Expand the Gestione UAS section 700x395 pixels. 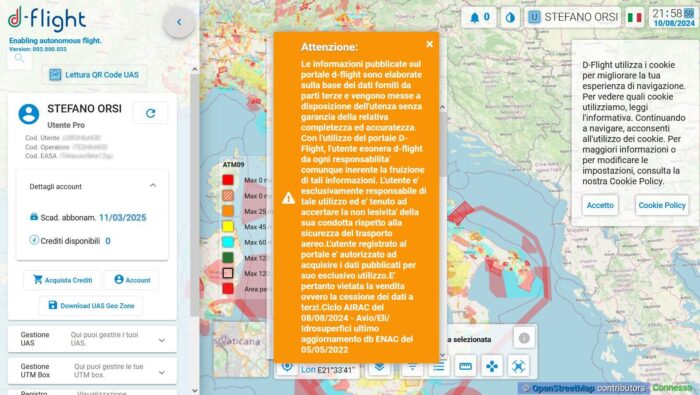coord(92,339)
